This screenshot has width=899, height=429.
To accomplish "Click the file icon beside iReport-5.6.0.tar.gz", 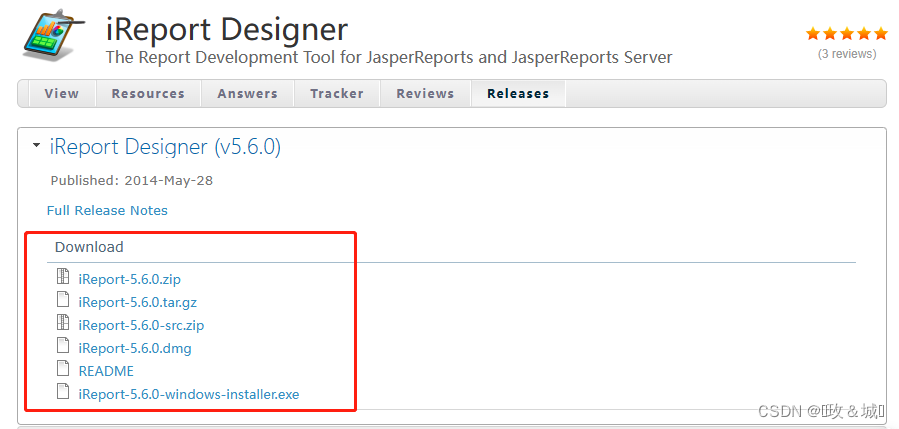I will [x=63, y=299].
